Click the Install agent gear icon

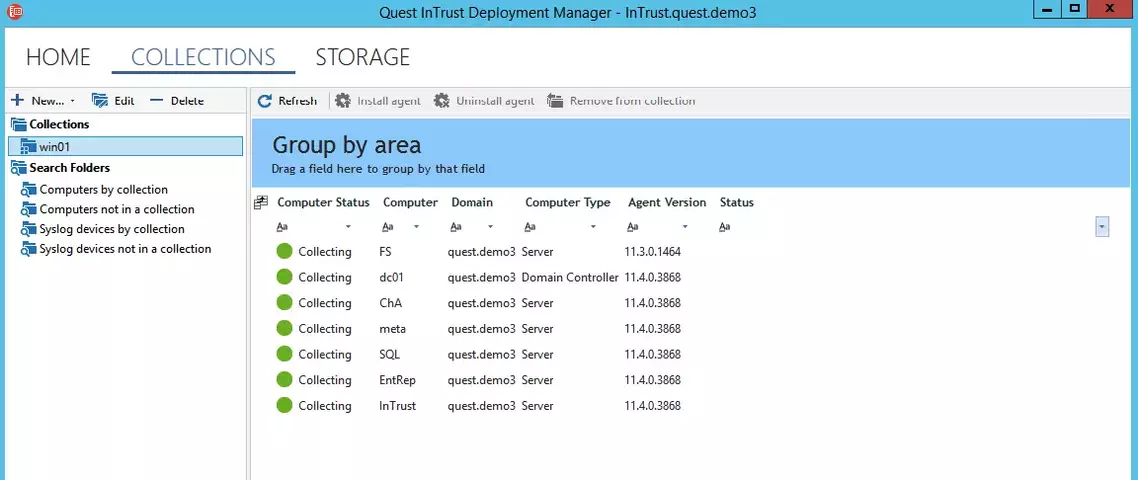[x=343, y=101]
